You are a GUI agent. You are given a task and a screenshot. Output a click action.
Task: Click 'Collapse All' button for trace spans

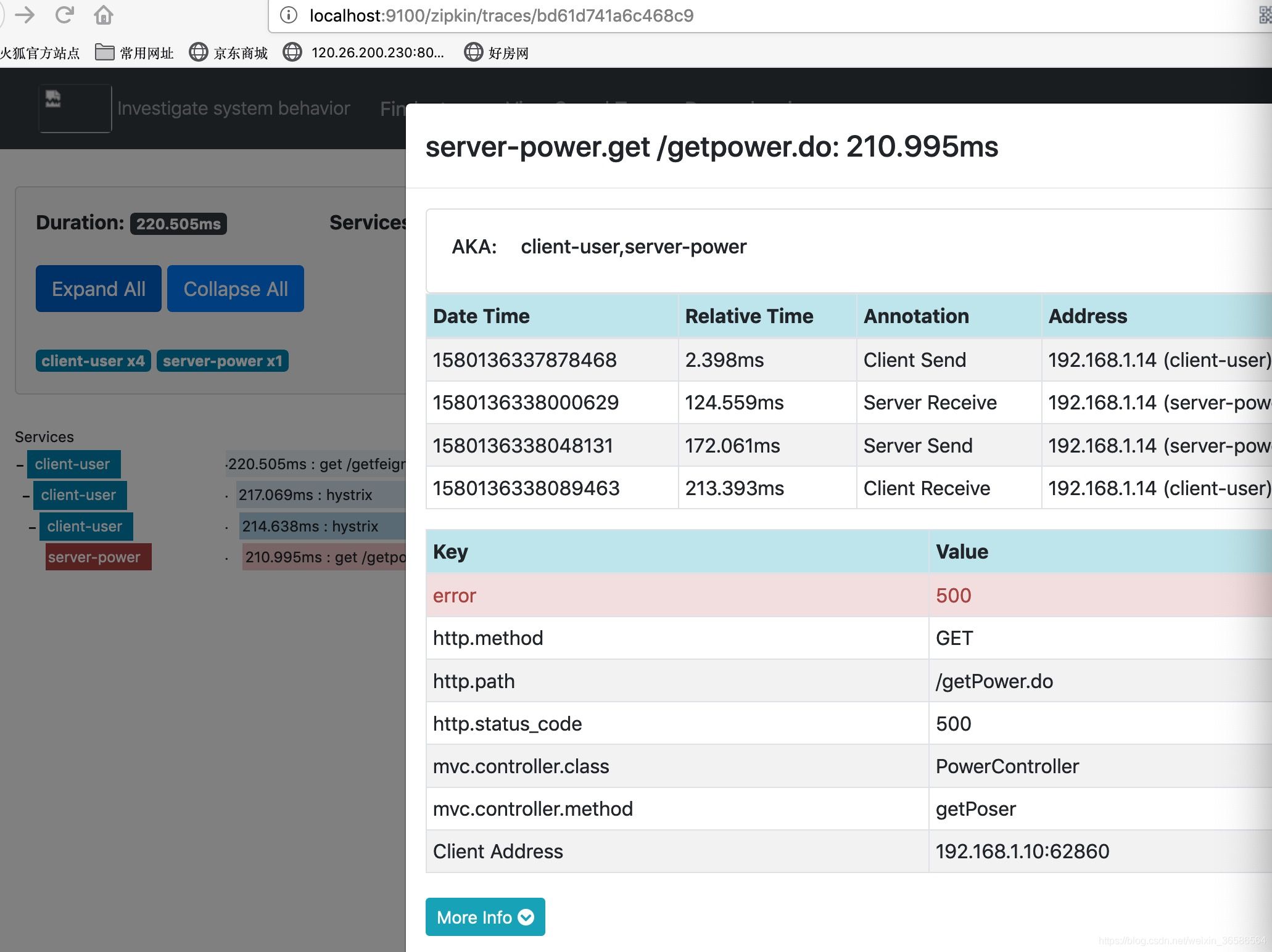click(x=234, y=289)
